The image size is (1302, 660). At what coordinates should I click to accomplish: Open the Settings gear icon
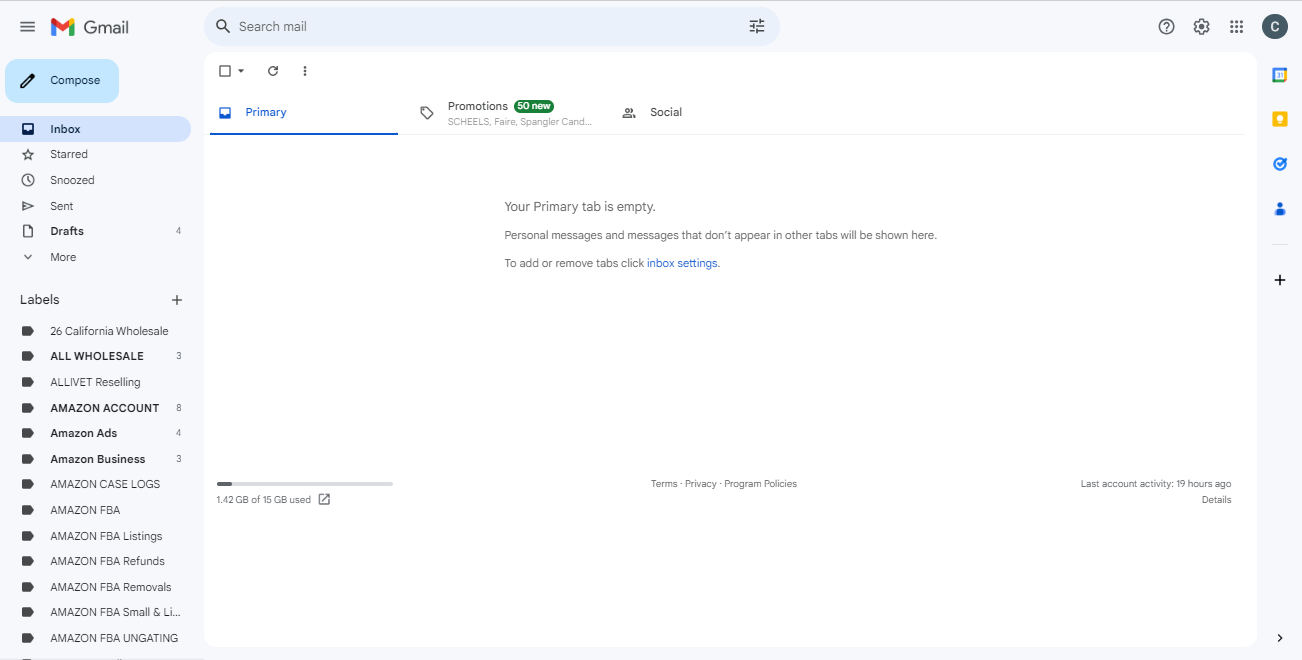pyautogui.click(x=1201, y=27)
